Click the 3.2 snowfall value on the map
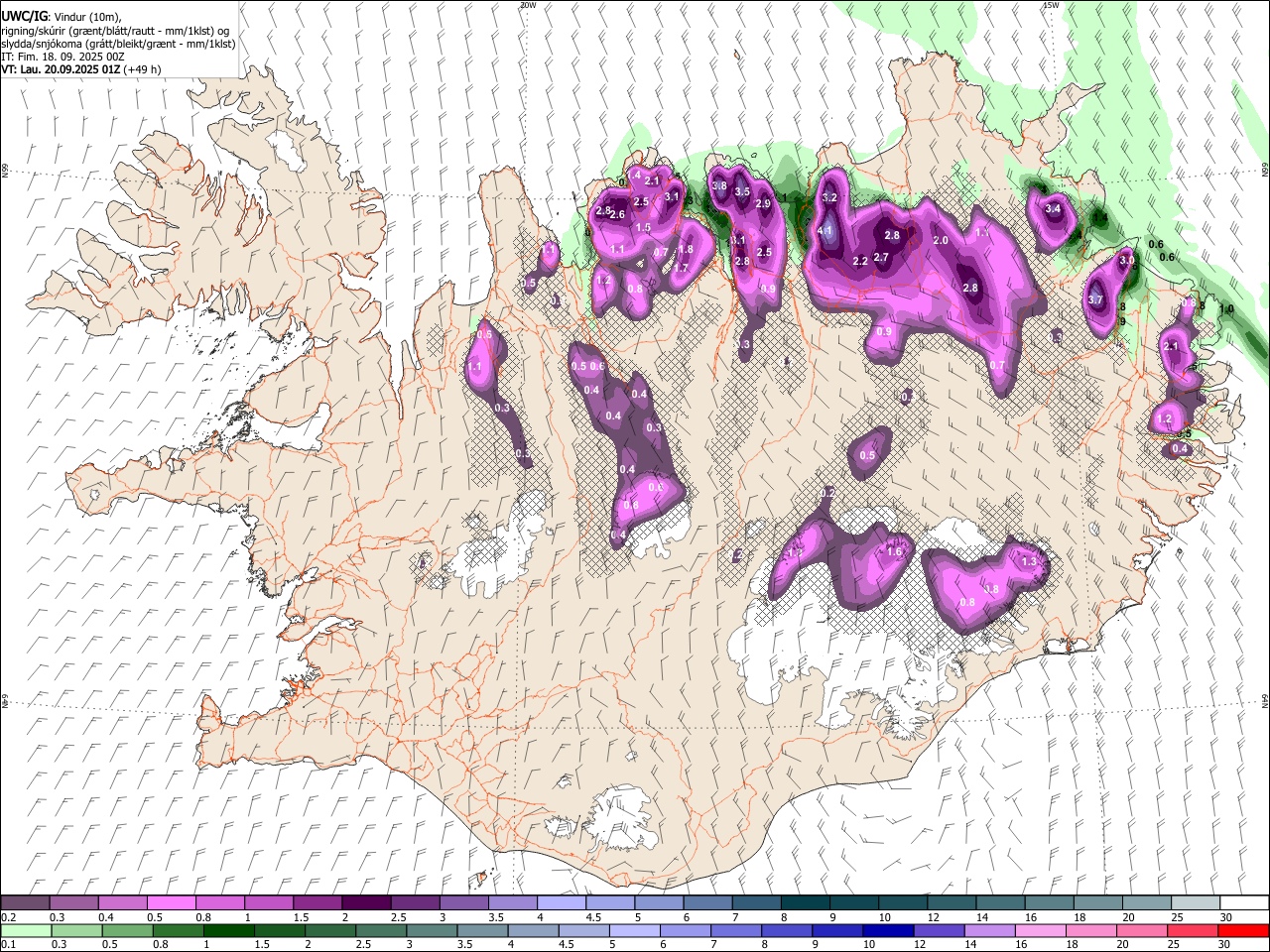 (x=830, y=198)
